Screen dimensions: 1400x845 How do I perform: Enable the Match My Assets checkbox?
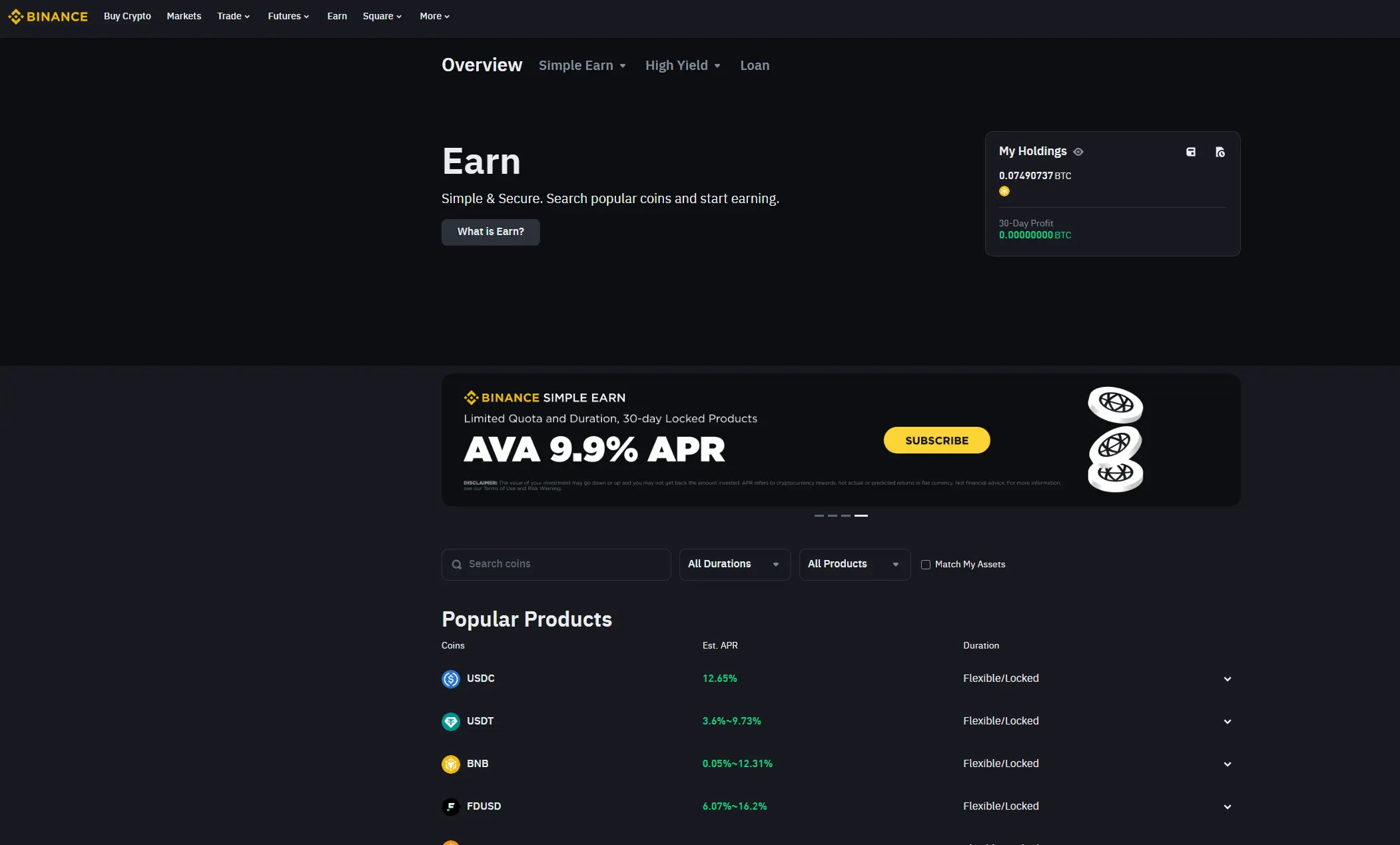click(926, 565)
